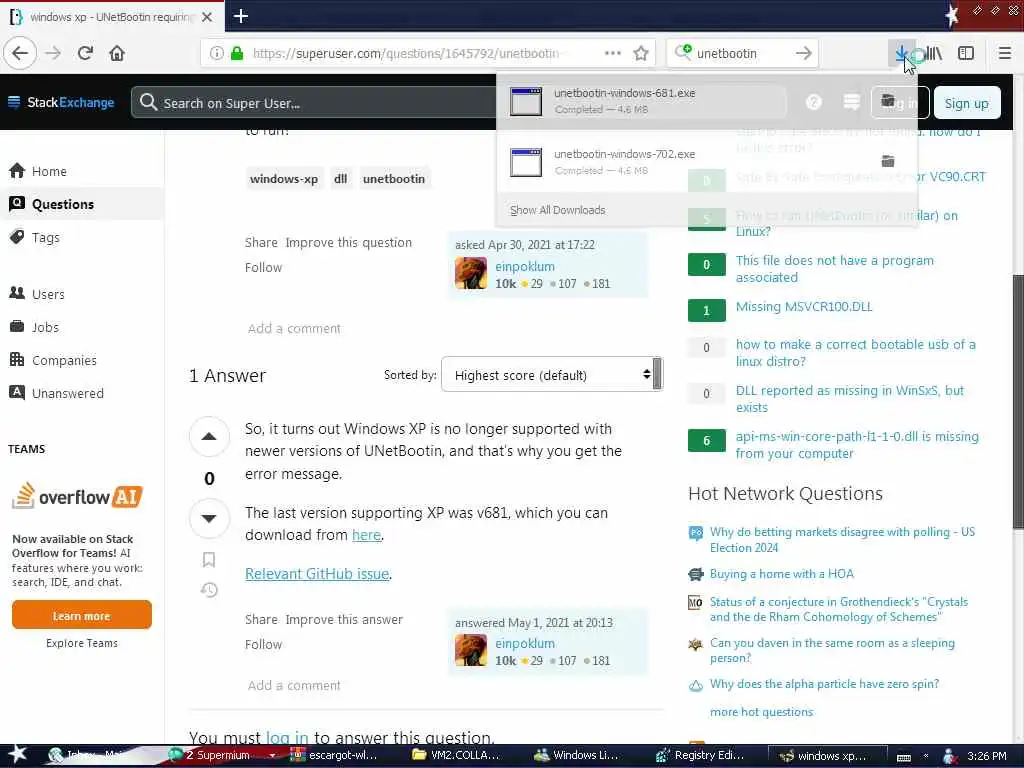The width and height of the screenshot is (1024, 768).
Task: Open the site information icon in address bar
Action: pyautogui.click(x=217, y=53)
